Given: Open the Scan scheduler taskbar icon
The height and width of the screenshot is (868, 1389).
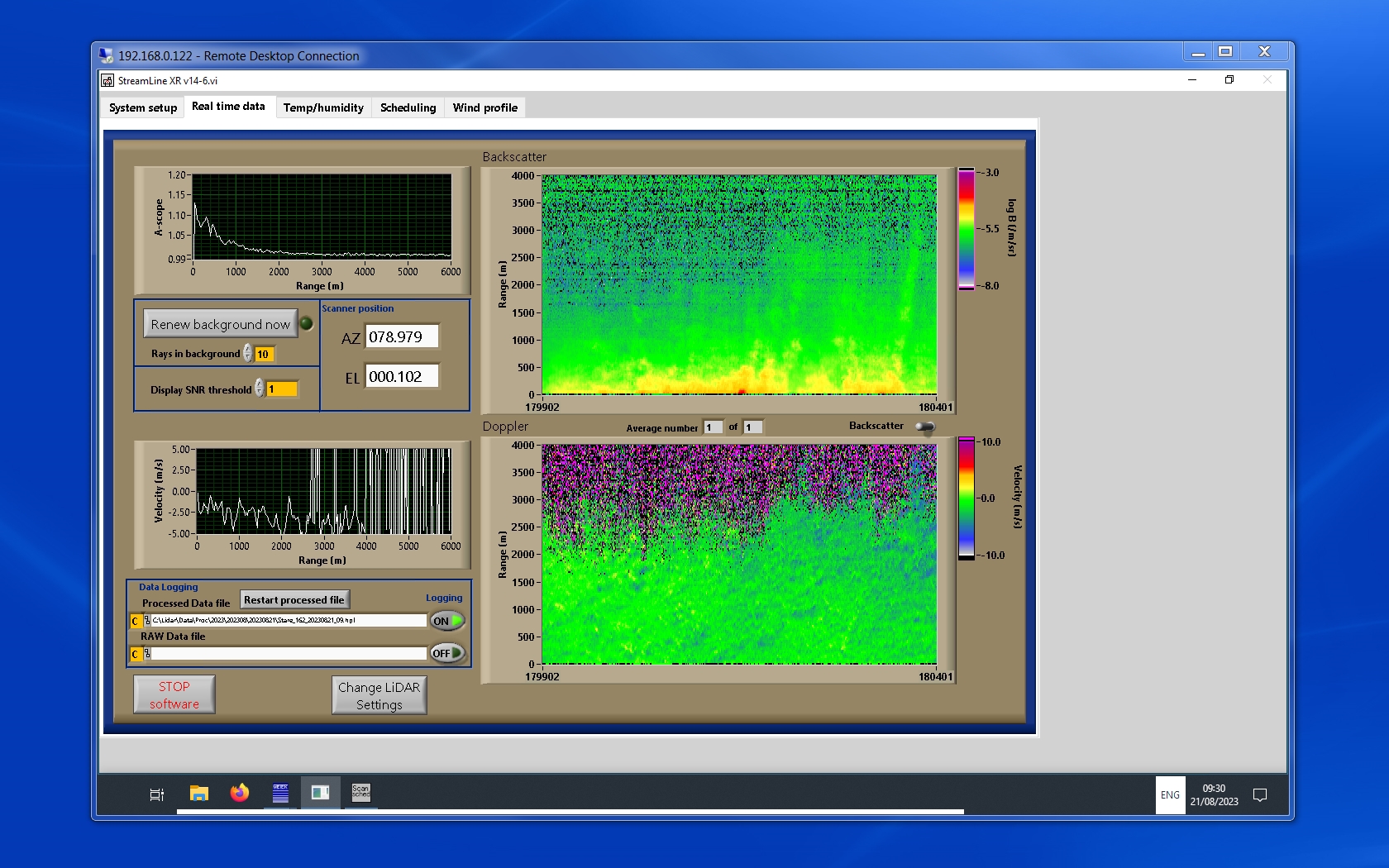Looking at the screenshot, I should coord(361,793).
